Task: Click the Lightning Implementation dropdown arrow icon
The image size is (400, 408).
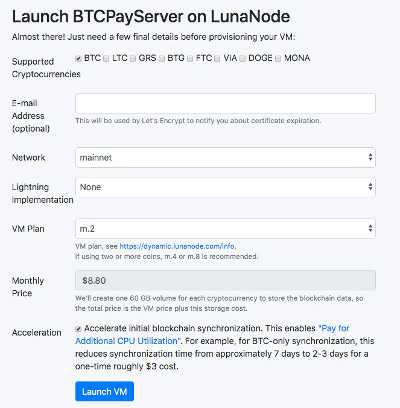Action: (370, 186)
